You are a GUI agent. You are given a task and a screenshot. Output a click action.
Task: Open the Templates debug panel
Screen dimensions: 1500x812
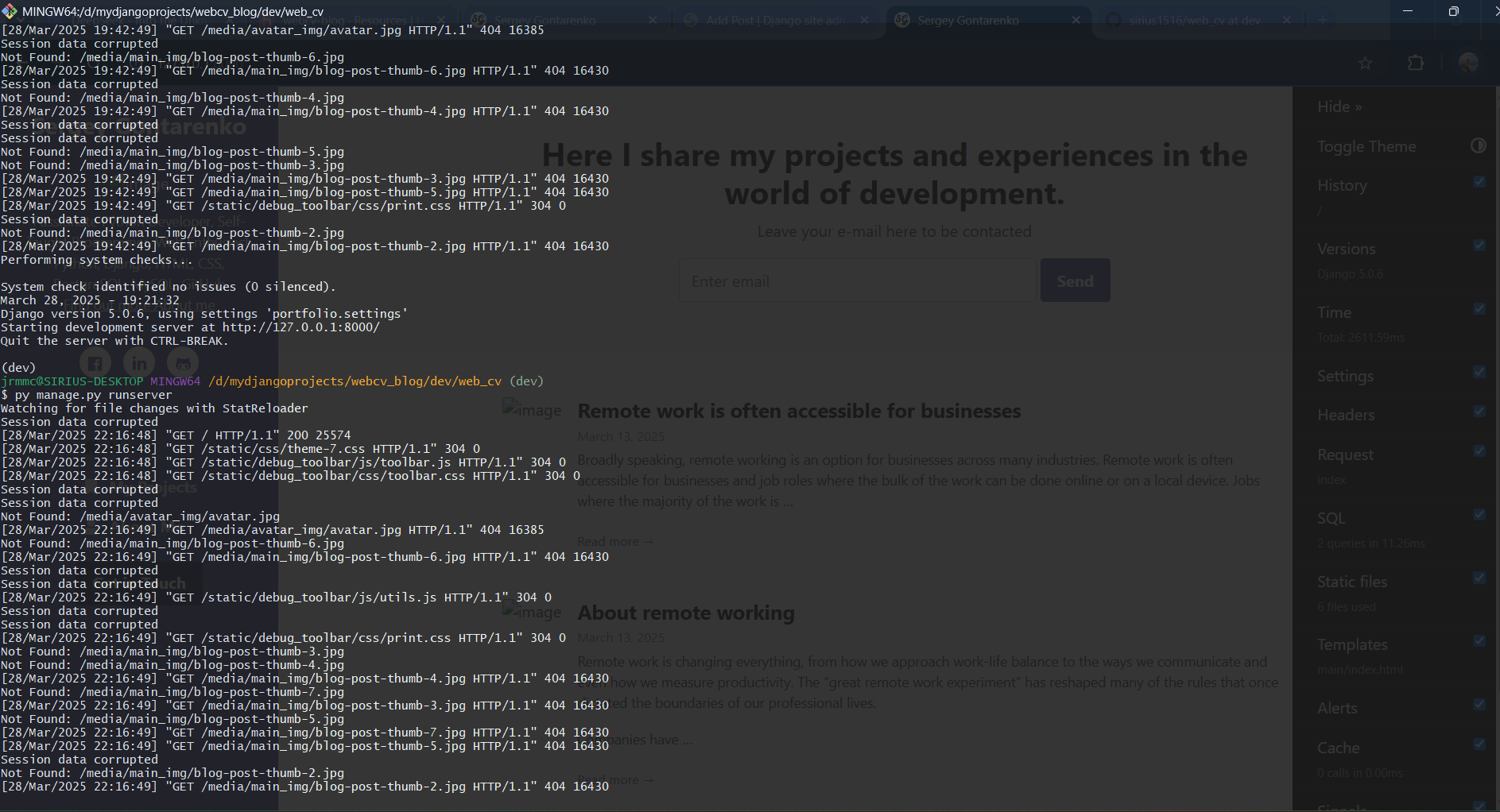tap(1352, 644)
